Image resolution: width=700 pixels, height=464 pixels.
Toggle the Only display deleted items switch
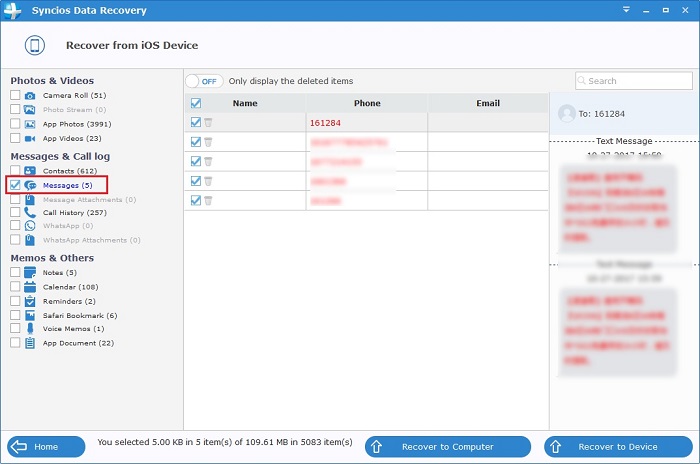point(204,81)
